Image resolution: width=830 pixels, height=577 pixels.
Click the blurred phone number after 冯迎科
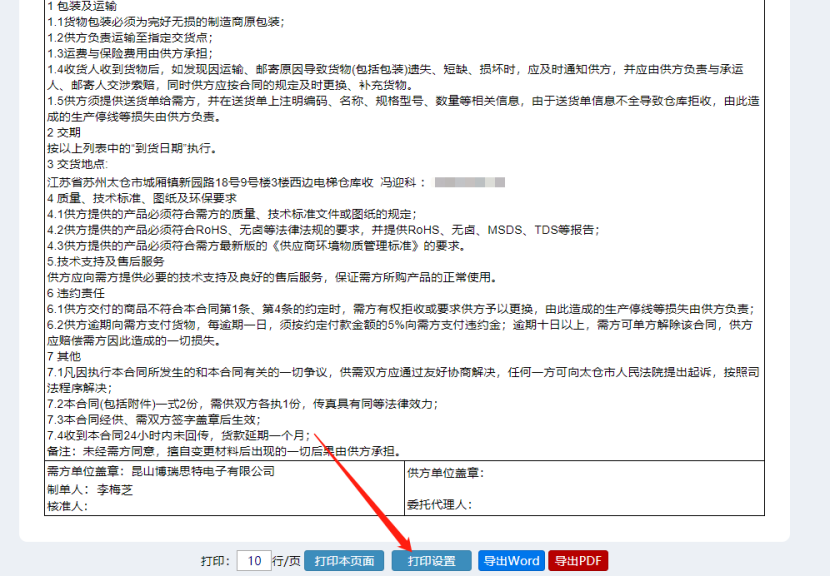(x=469, y=182)
